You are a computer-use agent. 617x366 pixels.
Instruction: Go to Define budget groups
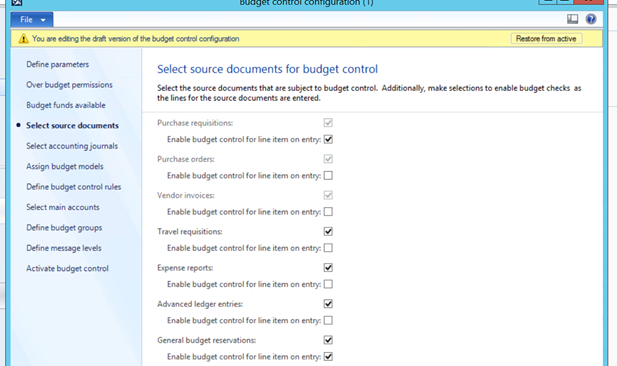[64, 228]
